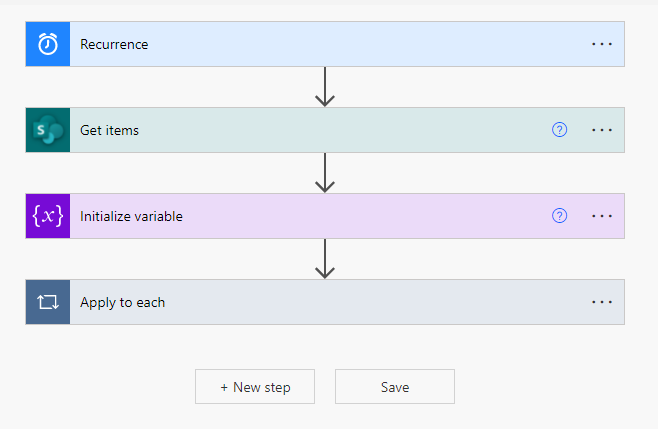Expand the Initialize variable card title

(x=131, y=216)
